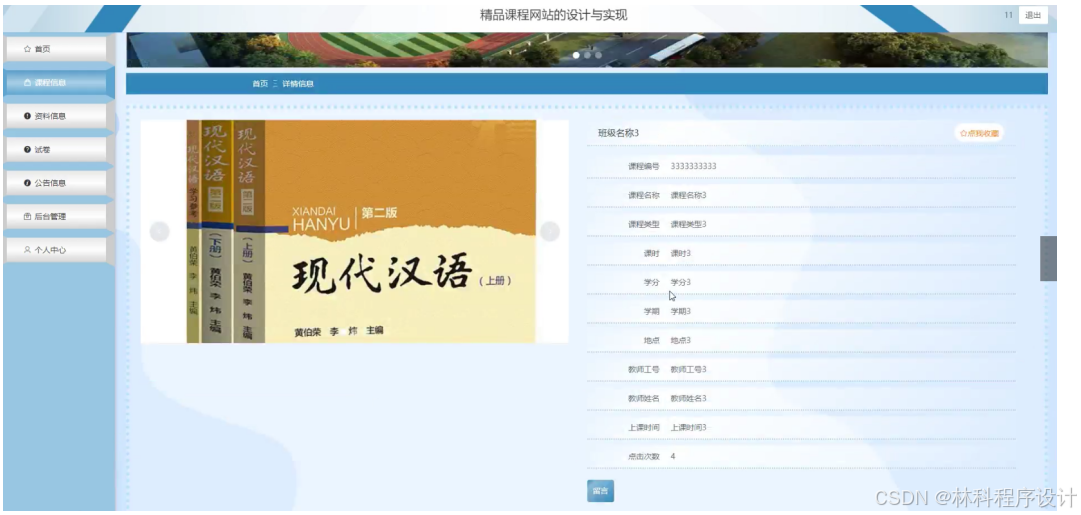Click the 退出 logout button
The image size is (1081, 515).
tap(1033, 15)
